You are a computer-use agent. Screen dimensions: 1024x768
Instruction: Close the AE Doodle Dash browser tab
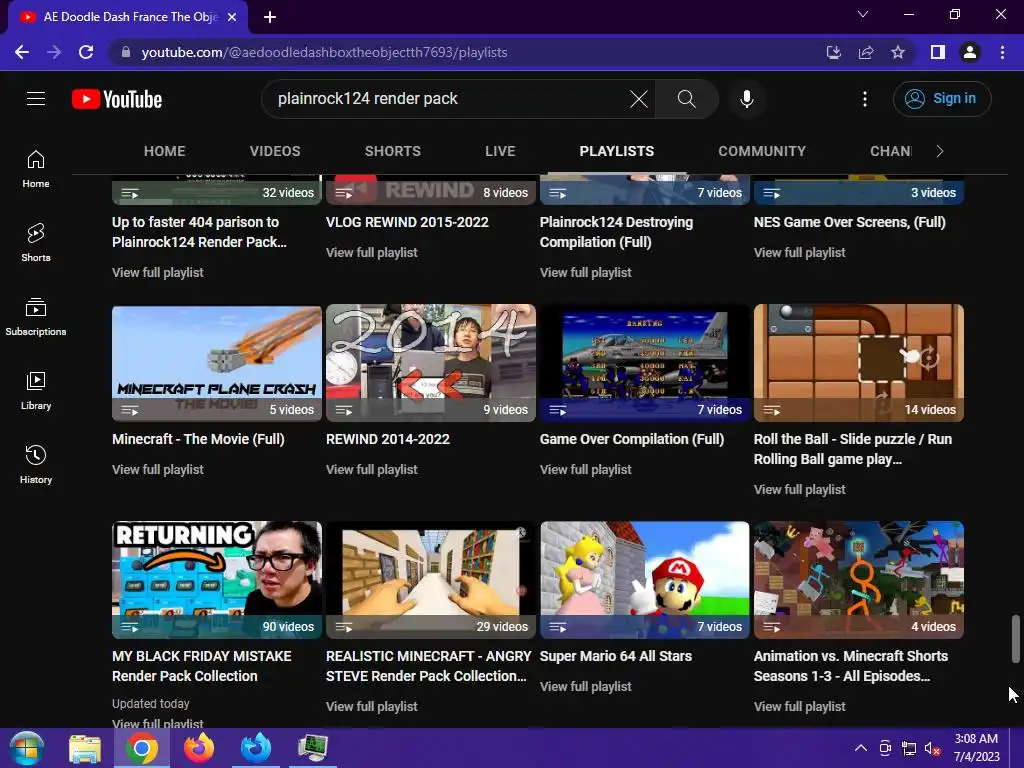(x=232, y=17)
